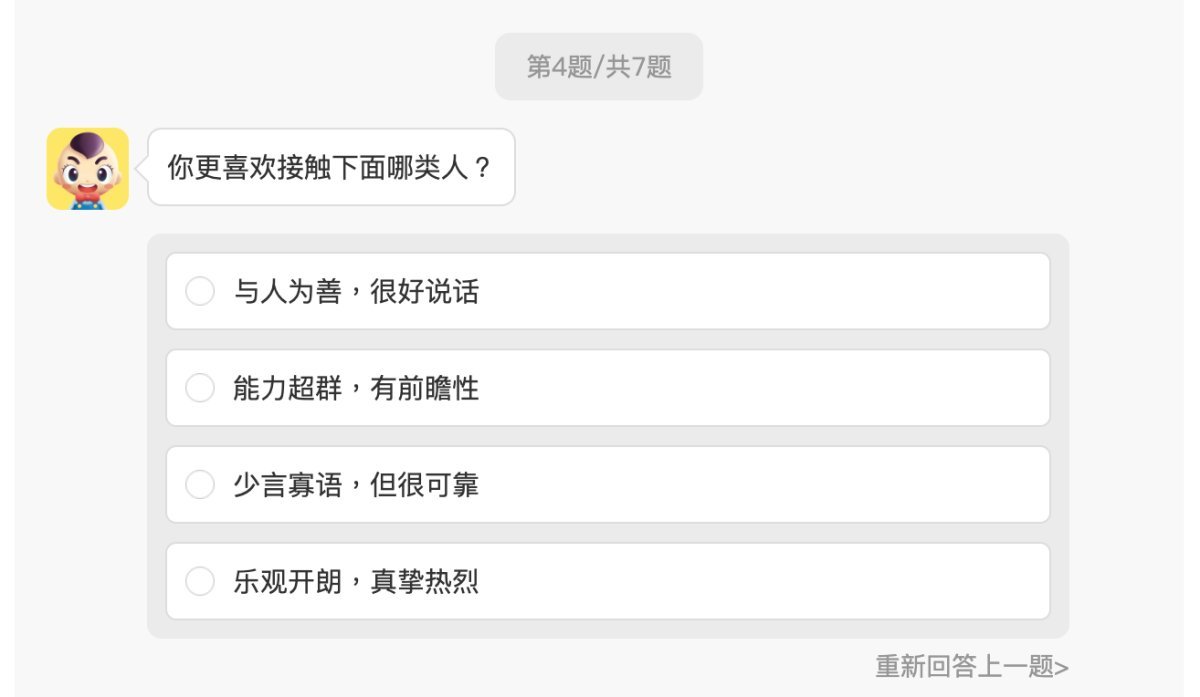
Task: Select radio button for 乐观开朗，真挚热烈
Action: [199, 580]
